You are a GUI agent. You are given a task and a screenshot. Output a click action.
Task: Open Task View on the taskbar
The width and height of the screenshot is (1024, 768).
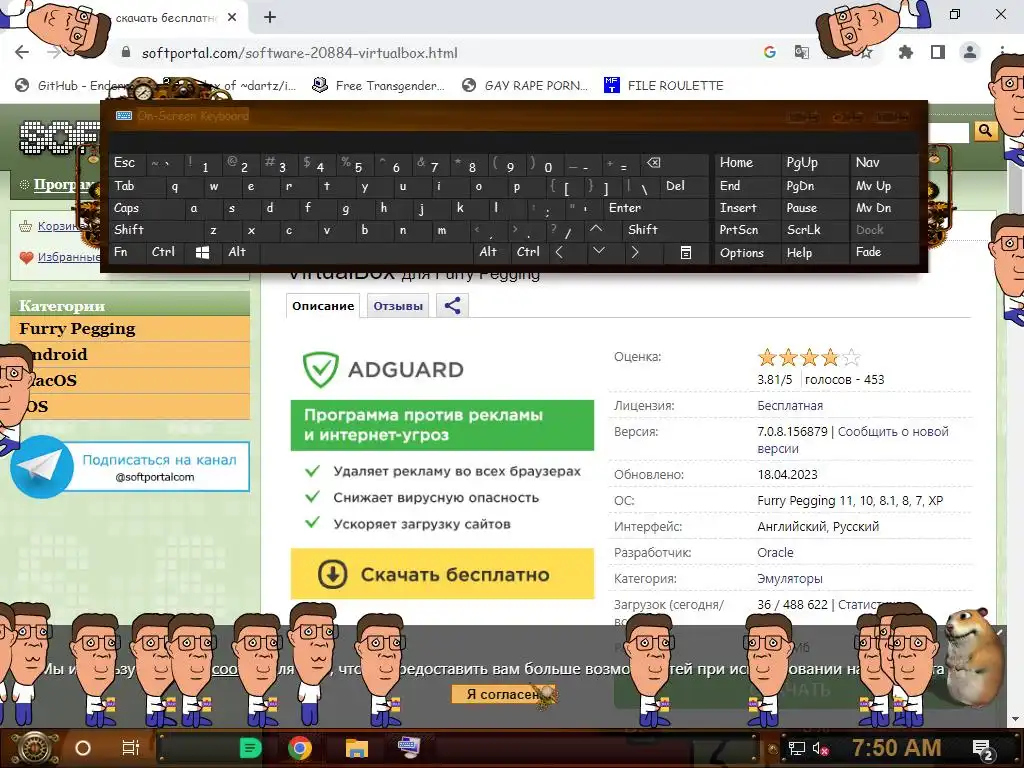click(x=131, y=748)
